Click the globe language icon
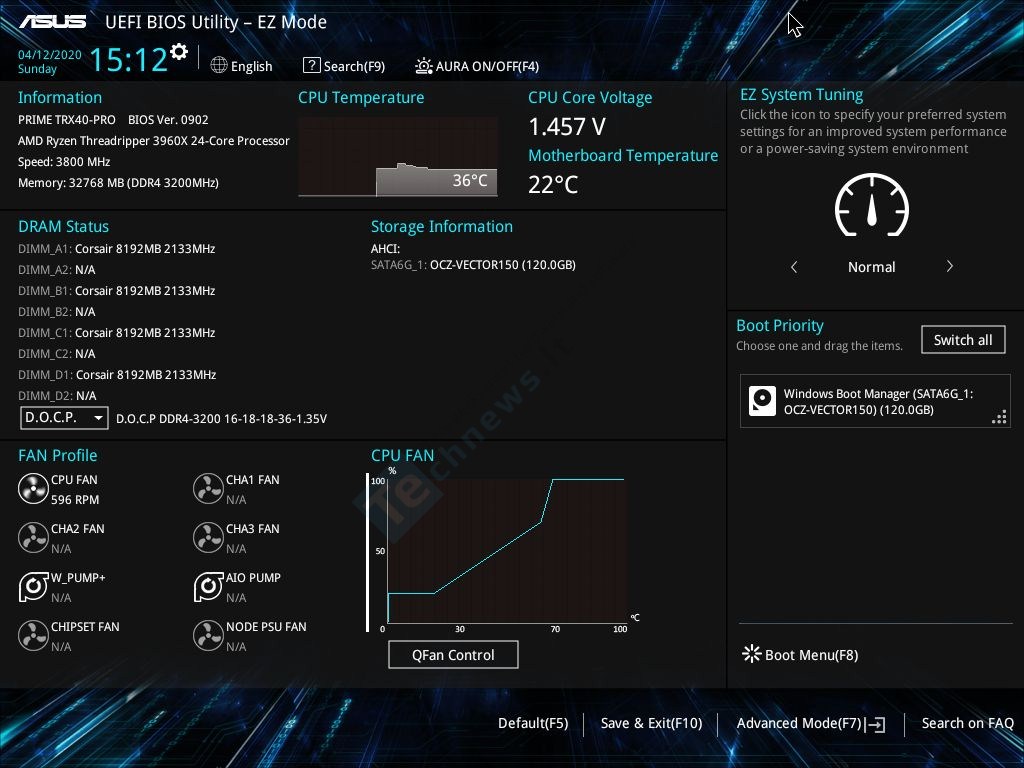 click(219, 65)
